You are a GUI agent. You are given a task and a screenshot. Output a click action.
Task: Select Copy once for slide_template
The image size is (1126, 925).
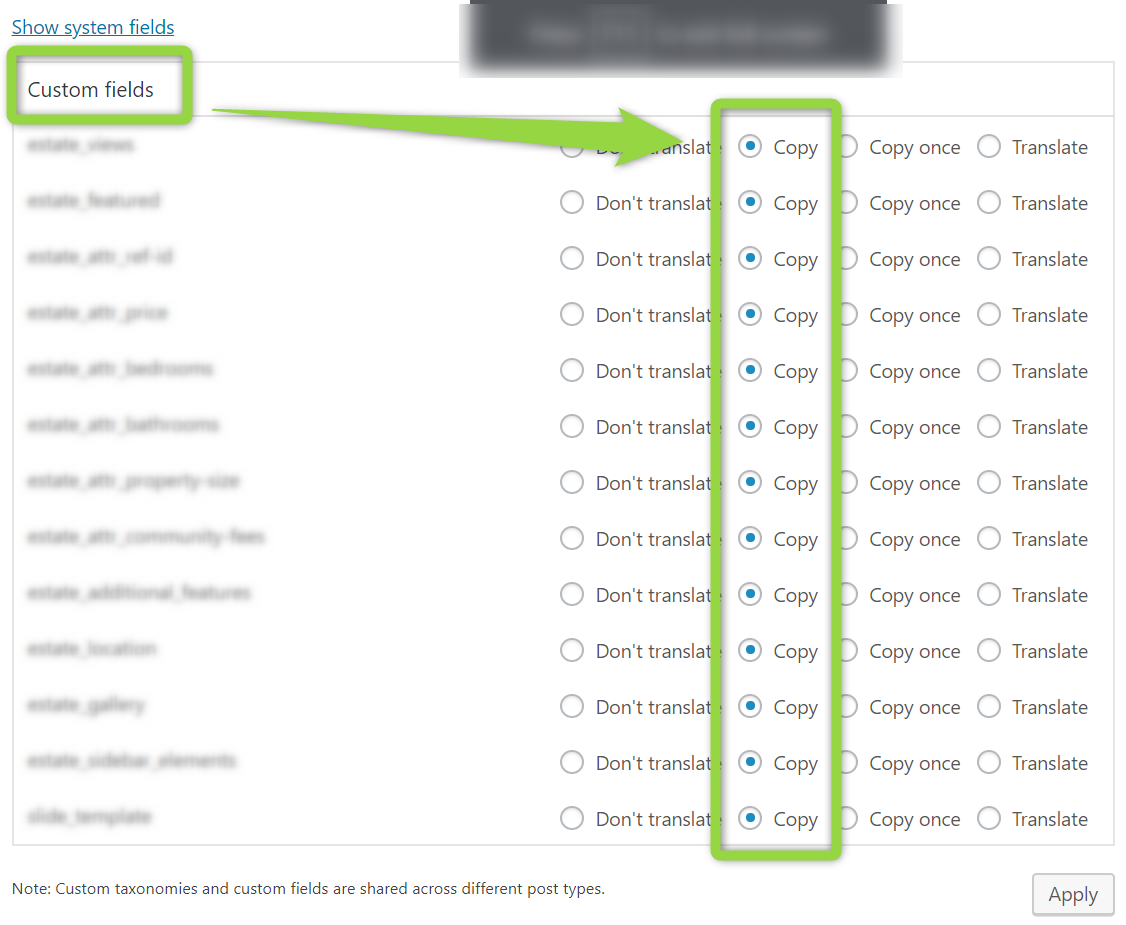tap(849, 819)
